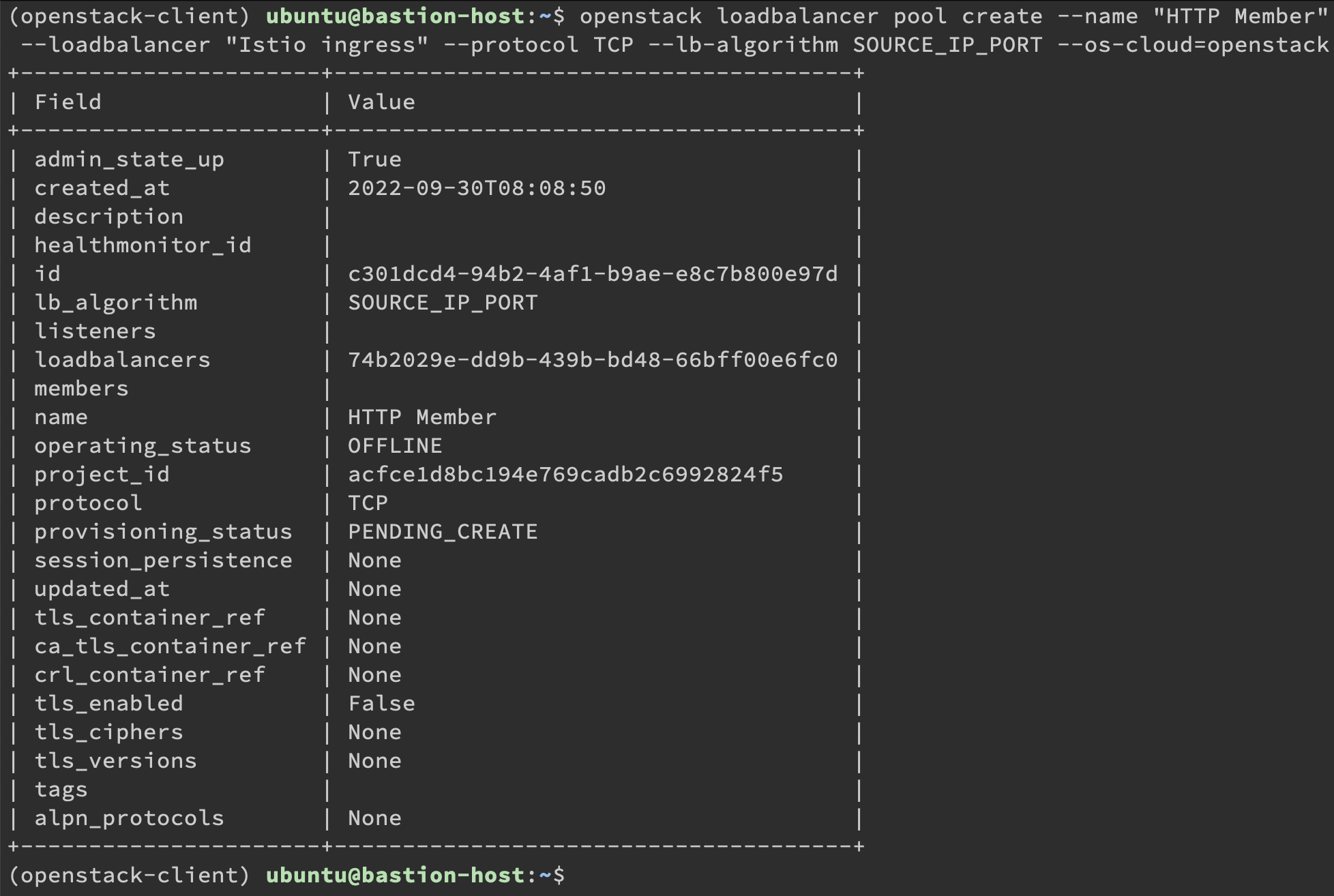Viewport: 1334px width, 896px height.
Task: Click the pool id value c301dcd4-94b2-4af1-b9ae-e8c7b800e97d
Action: tap(592, 274)
